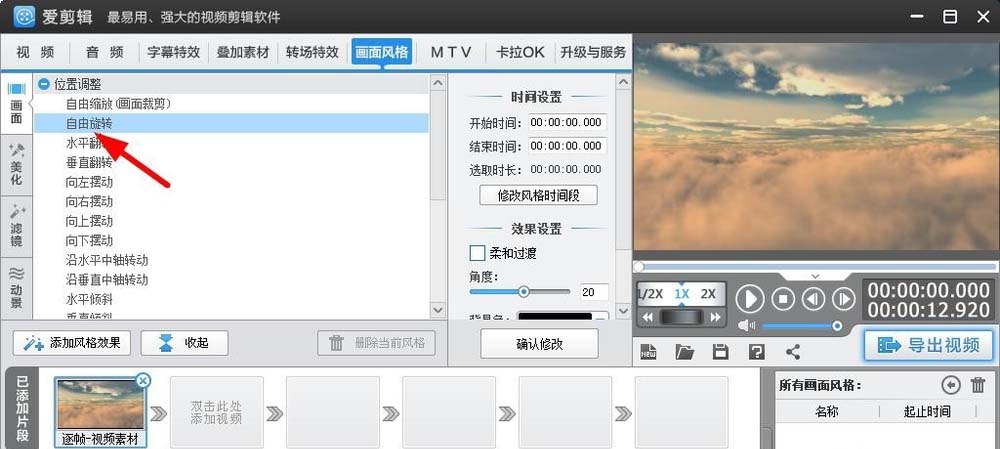
Task: Open 升级与服务 tab
Action: coord(593,52)
